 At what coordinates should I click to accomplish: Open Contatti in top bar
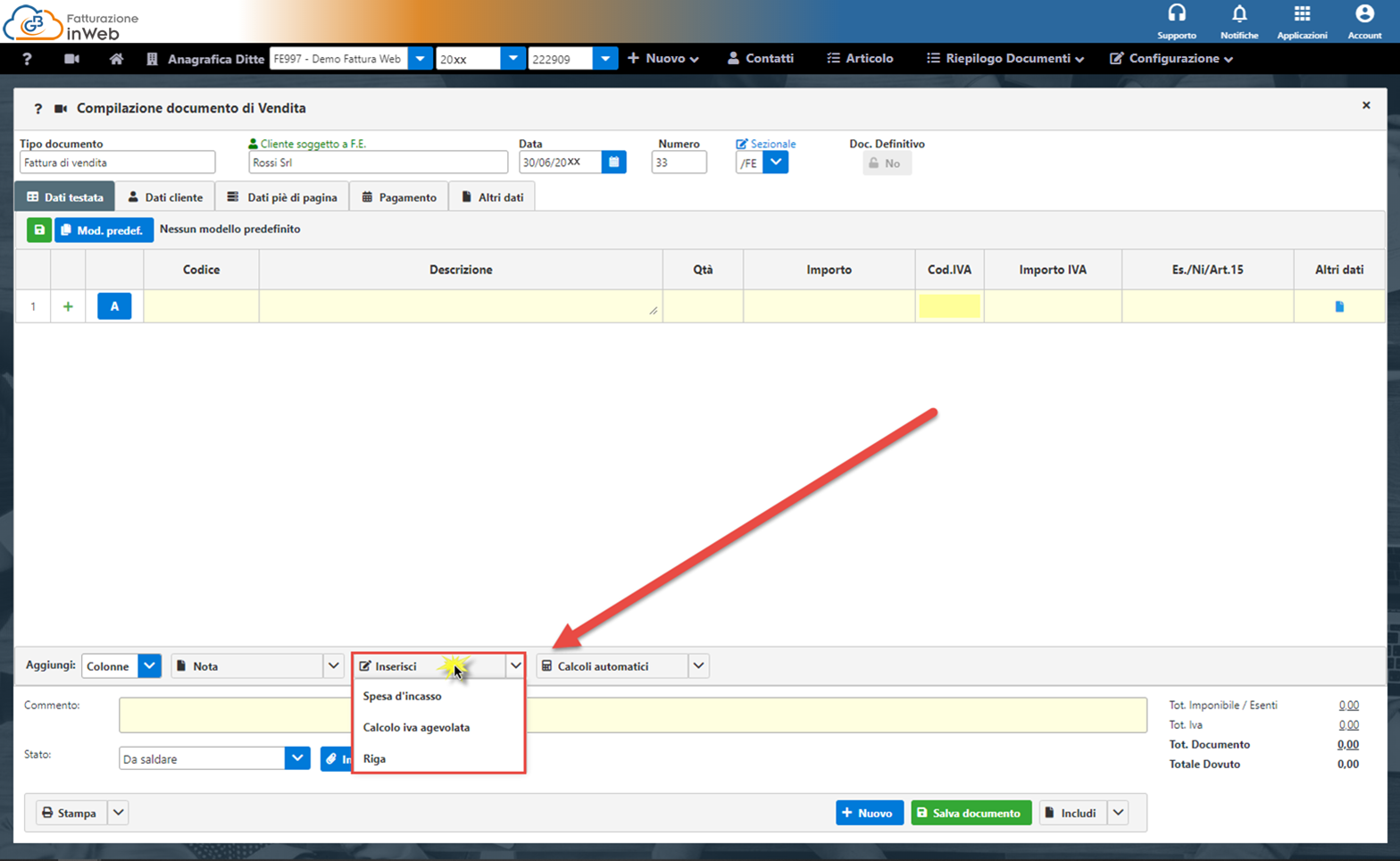click(x=761, y=59)
